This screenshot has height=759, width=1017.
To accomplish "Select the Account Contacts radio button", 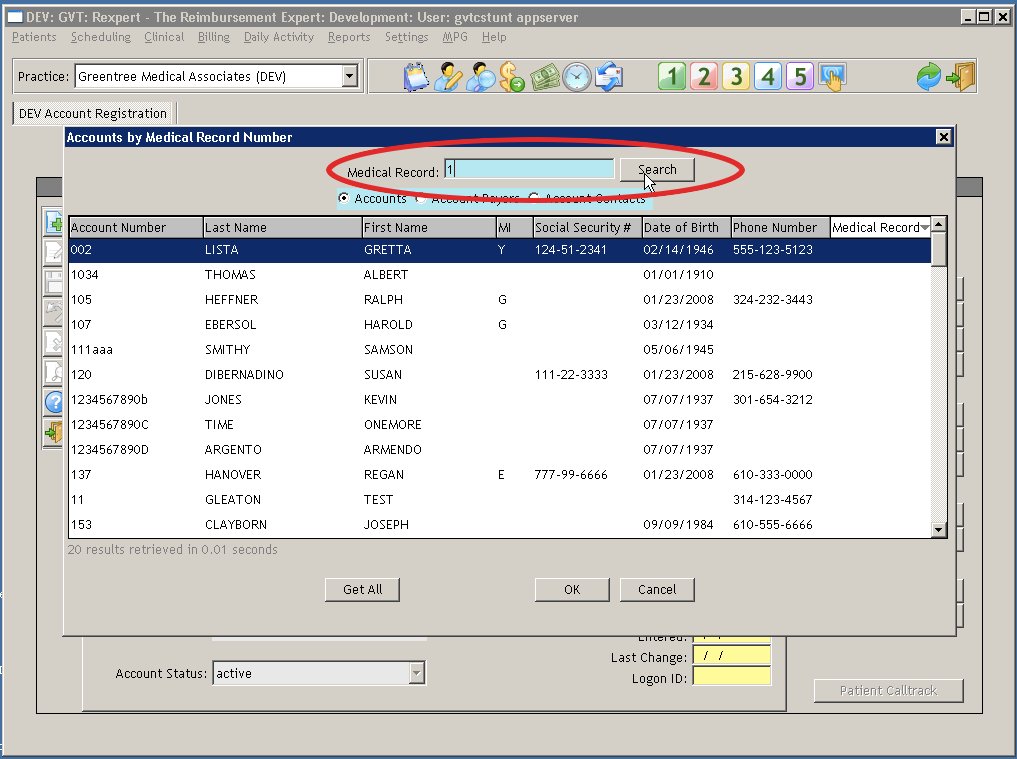I will click(x=533, y=198).
